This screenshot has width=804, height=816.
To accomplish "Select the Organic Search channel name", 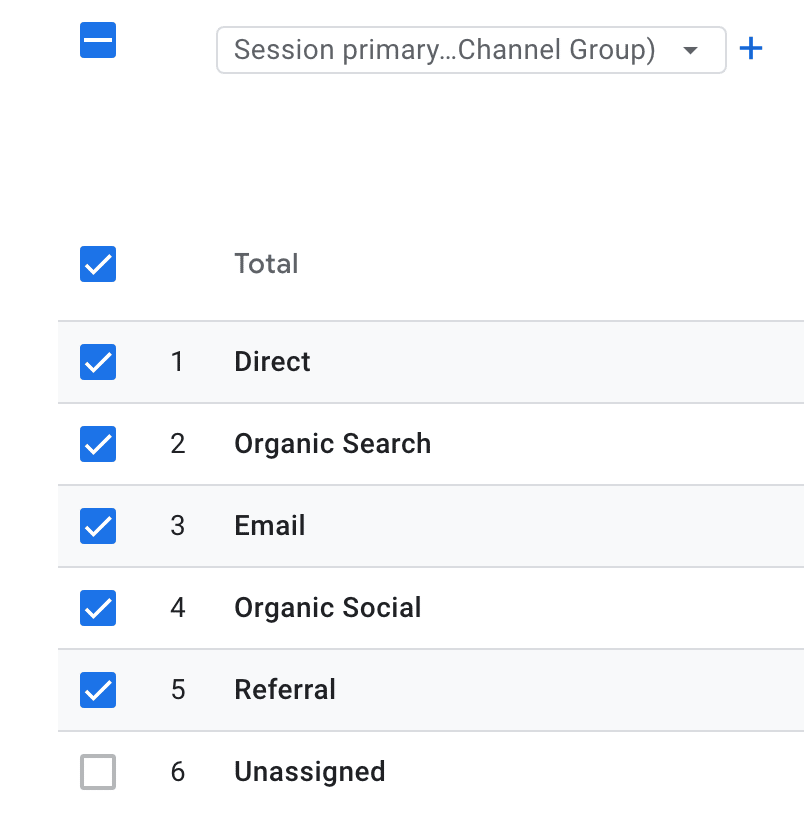I will pos(332,444).
